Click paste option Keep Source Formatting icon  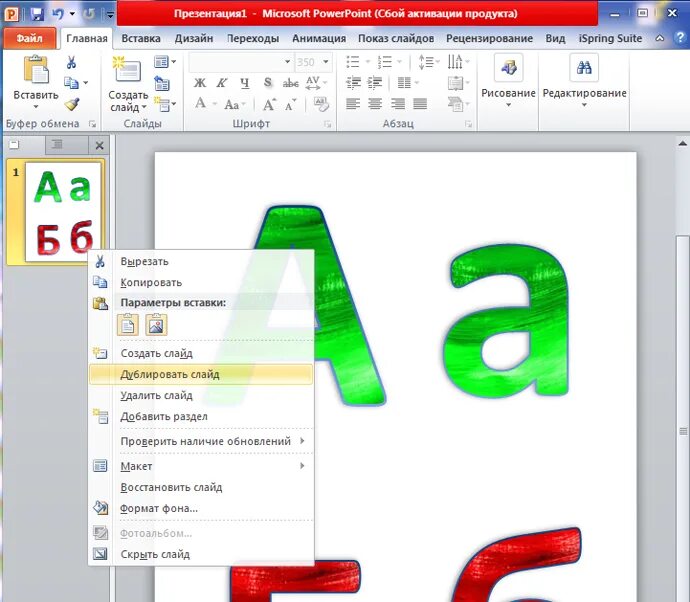[128, 325]
